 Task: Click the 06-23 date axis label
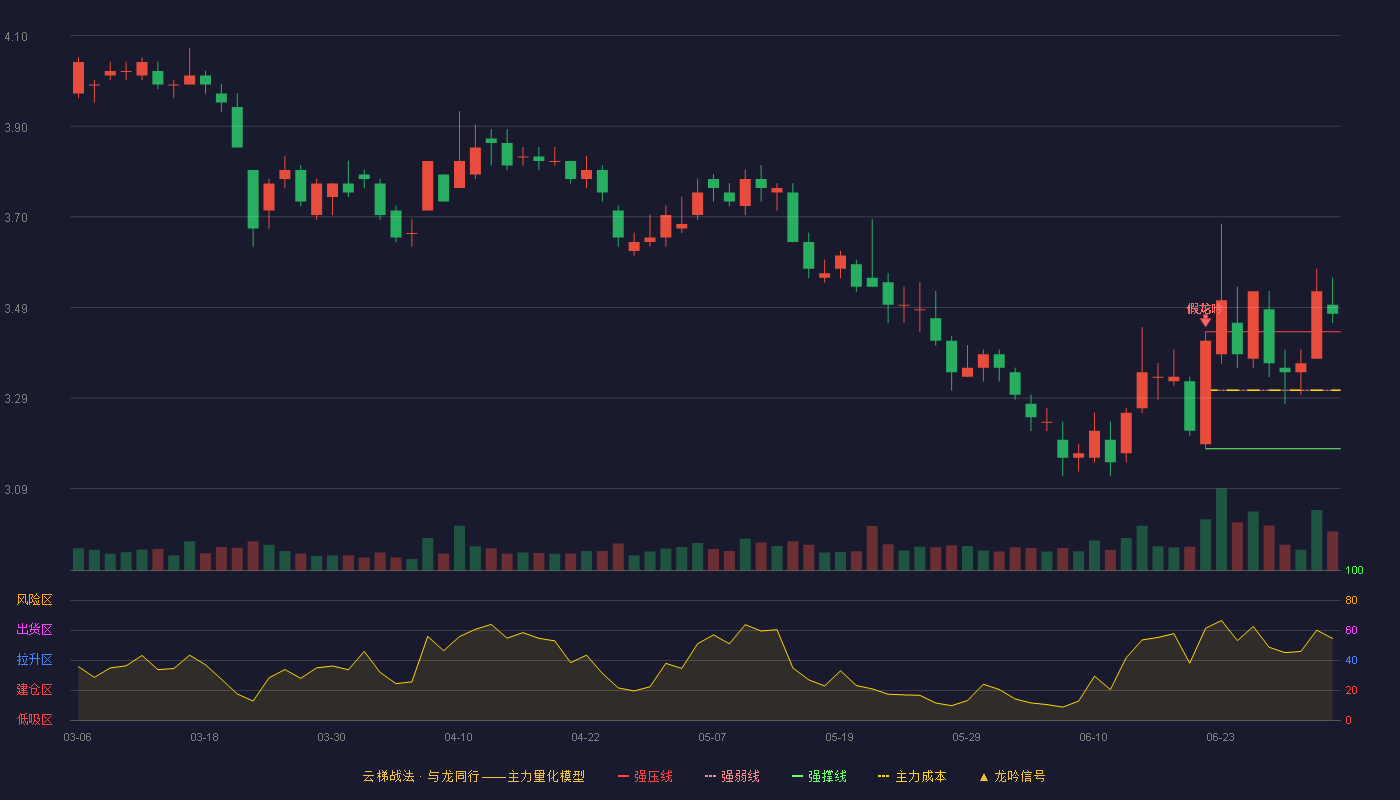click(1220, 737)
